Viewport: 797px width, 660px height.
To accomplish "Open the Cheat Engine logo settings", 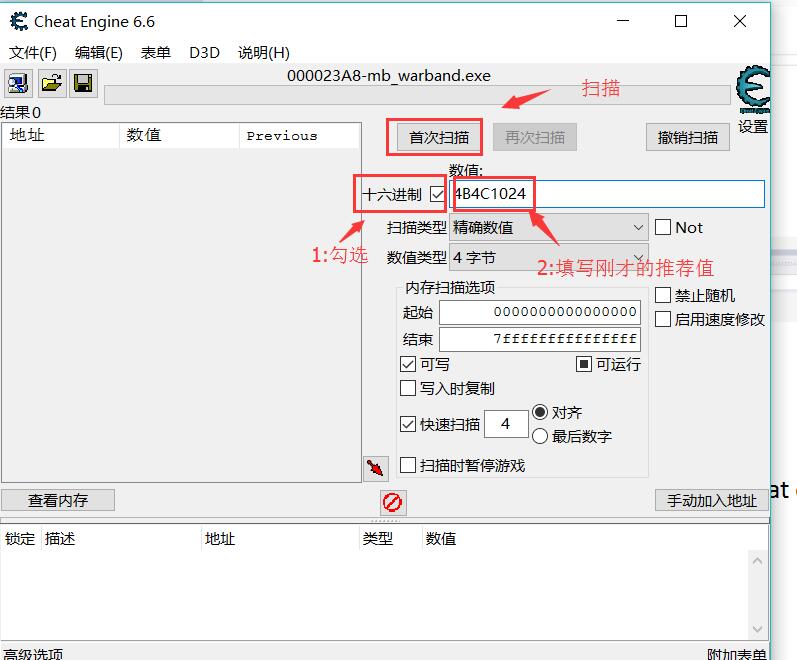I will pyautogui.click(x=753, y=89).
